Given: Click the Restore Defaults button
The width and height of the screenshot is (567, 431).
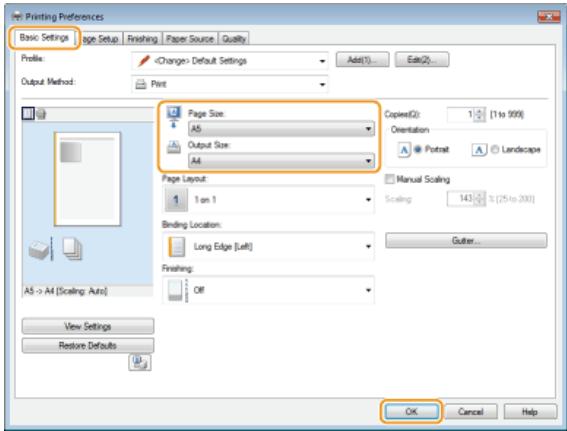Looking at the screenshot, I should click(88, 345).
